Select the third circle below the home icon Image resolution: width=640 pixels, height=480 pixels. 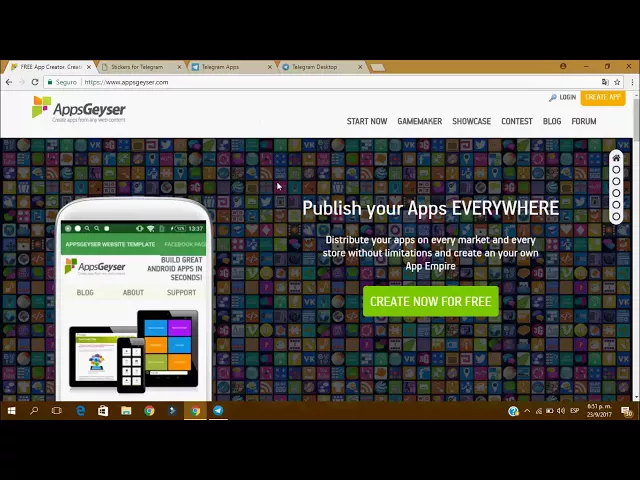[x=616, y=193]
